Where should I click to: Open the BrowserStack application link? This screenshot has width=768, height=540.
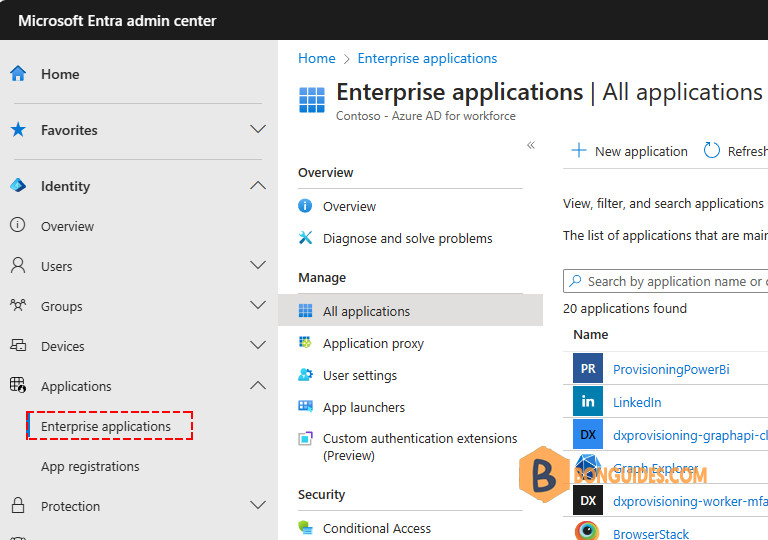(x=651, y=533)
